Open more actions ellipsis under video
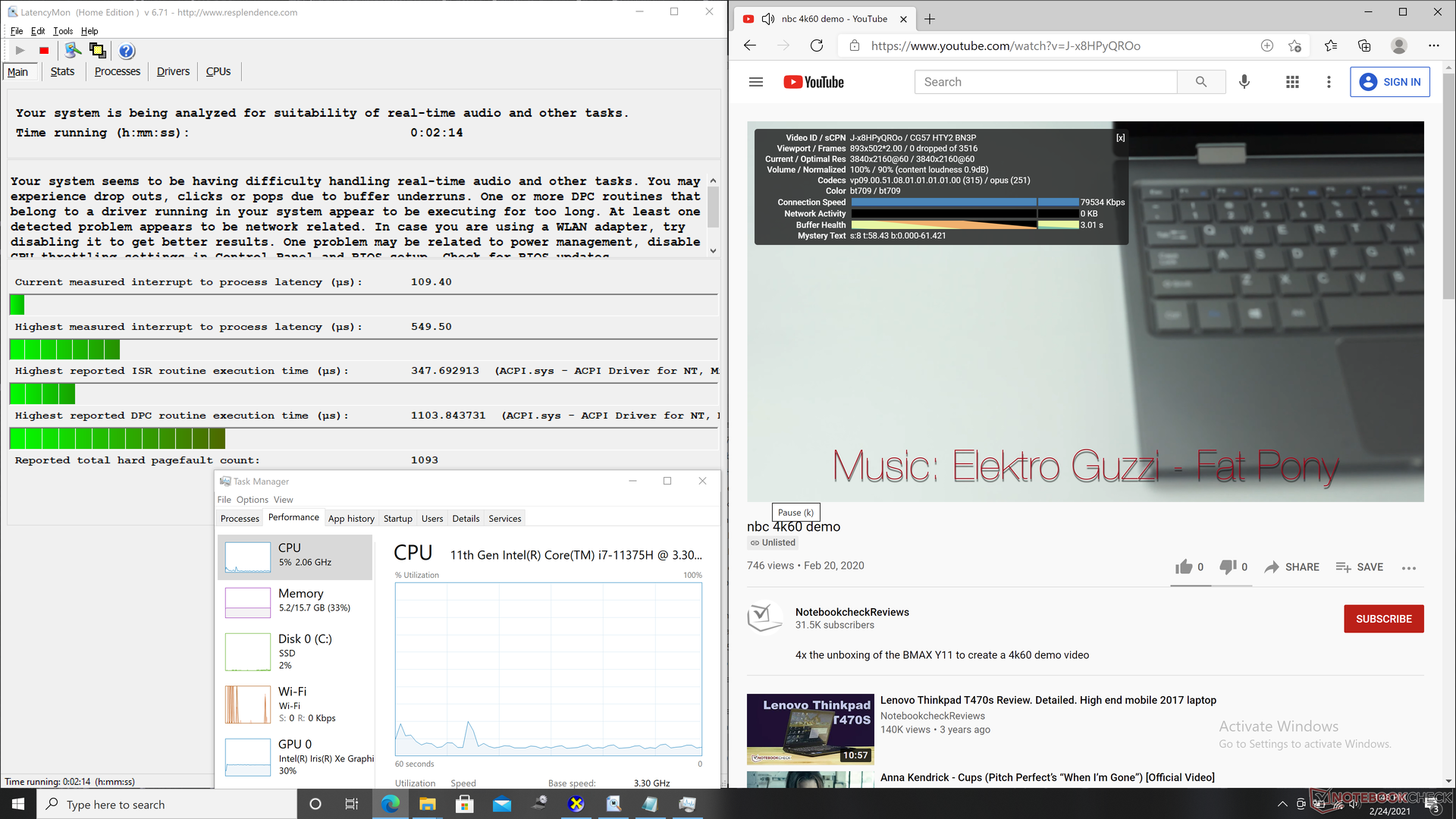 (1409, 568)
